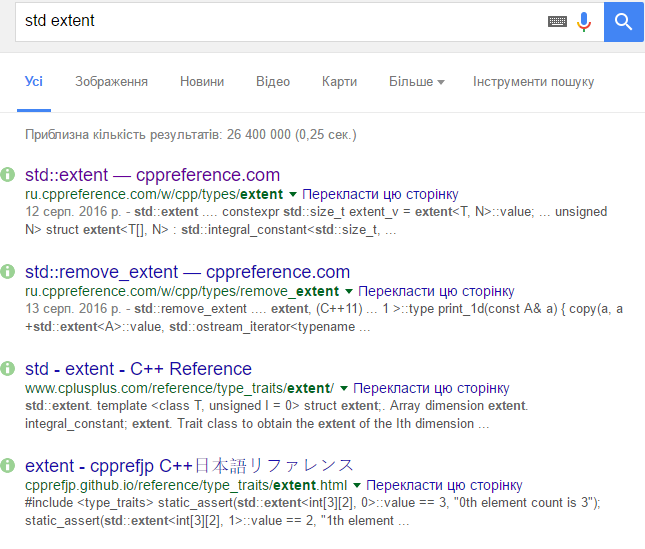Open Інструменти пошуку search tools
Viewport: 645px width, 549px height.
[533, 82]
